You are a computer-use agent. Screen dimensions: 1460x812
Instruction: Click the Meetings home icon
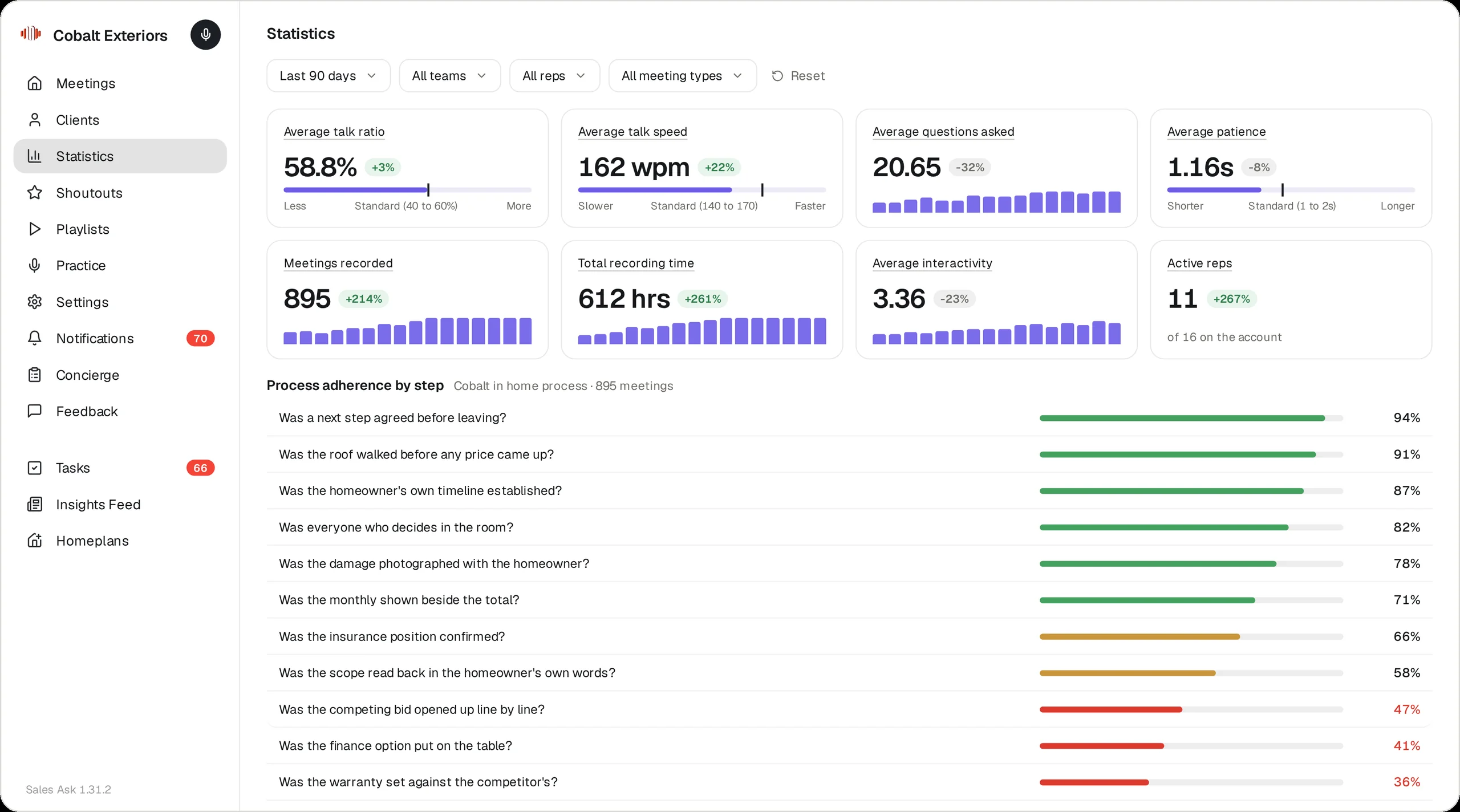pos(35,83)
